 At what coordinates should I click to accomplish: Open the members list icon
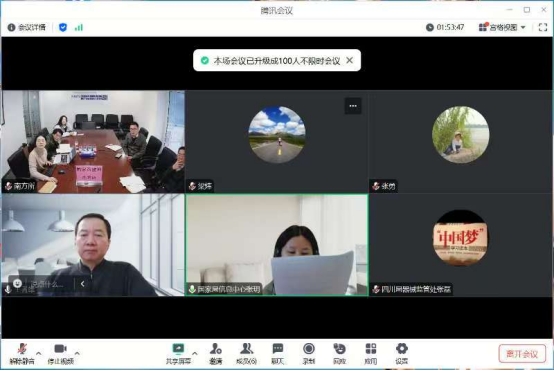246,349
